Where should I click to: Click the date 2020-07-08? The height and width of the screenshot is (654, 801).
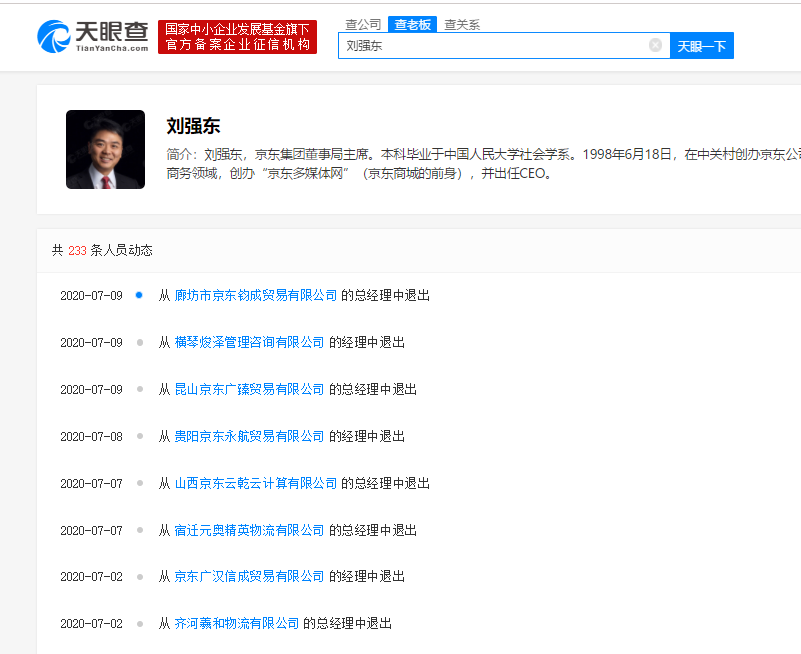pyautogui.click(x=91, y=437)
